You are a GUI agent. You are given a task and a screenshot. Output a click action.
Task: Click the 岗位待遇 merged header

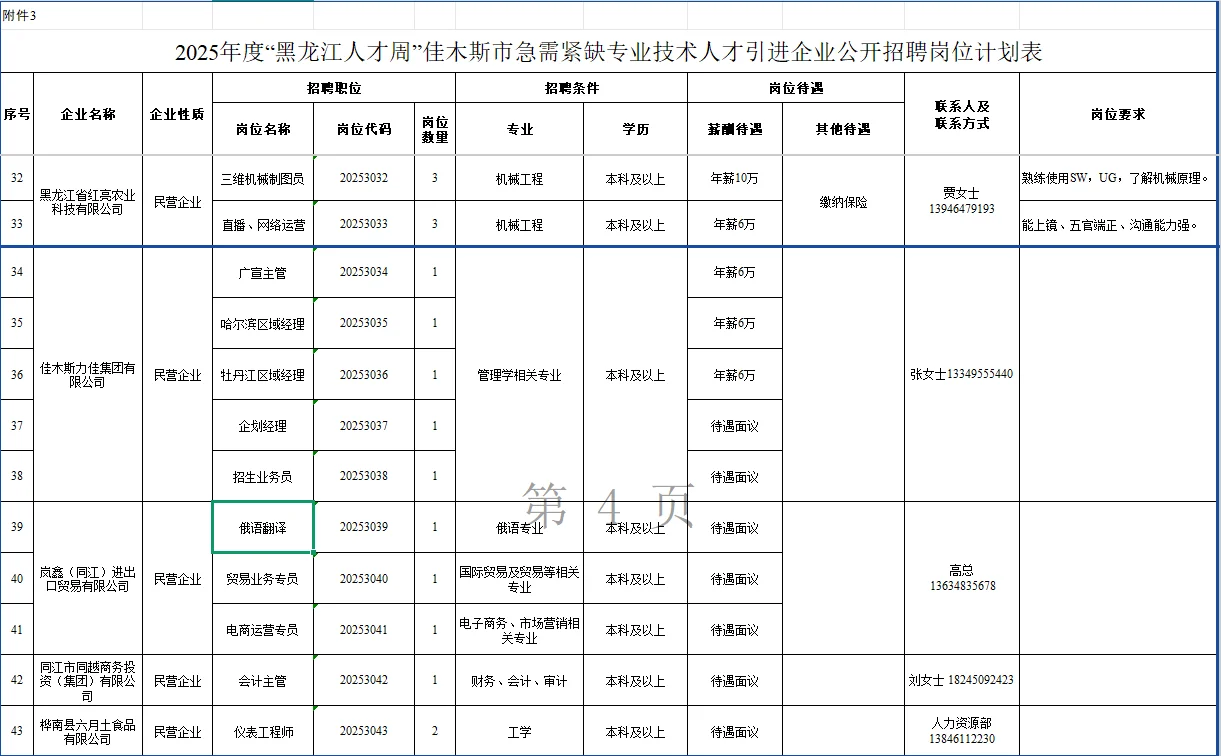796,88
